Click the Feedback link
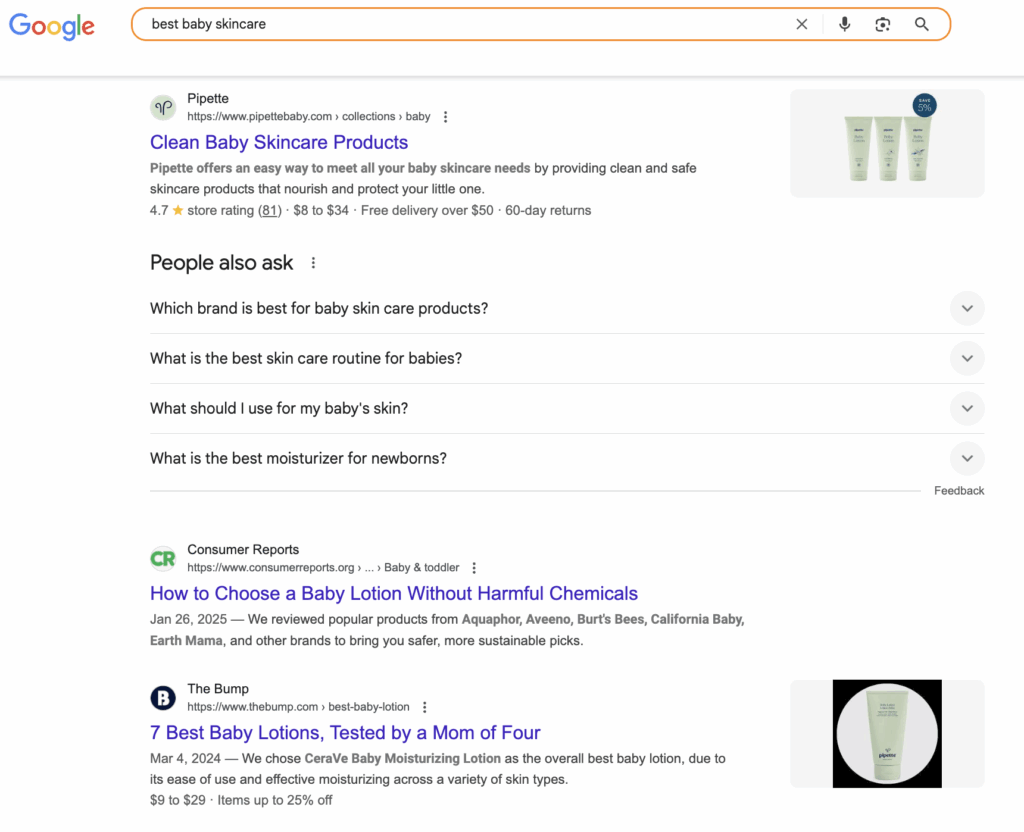The width and height of the screenshot is (1024, 832). [x=958, y=491]
